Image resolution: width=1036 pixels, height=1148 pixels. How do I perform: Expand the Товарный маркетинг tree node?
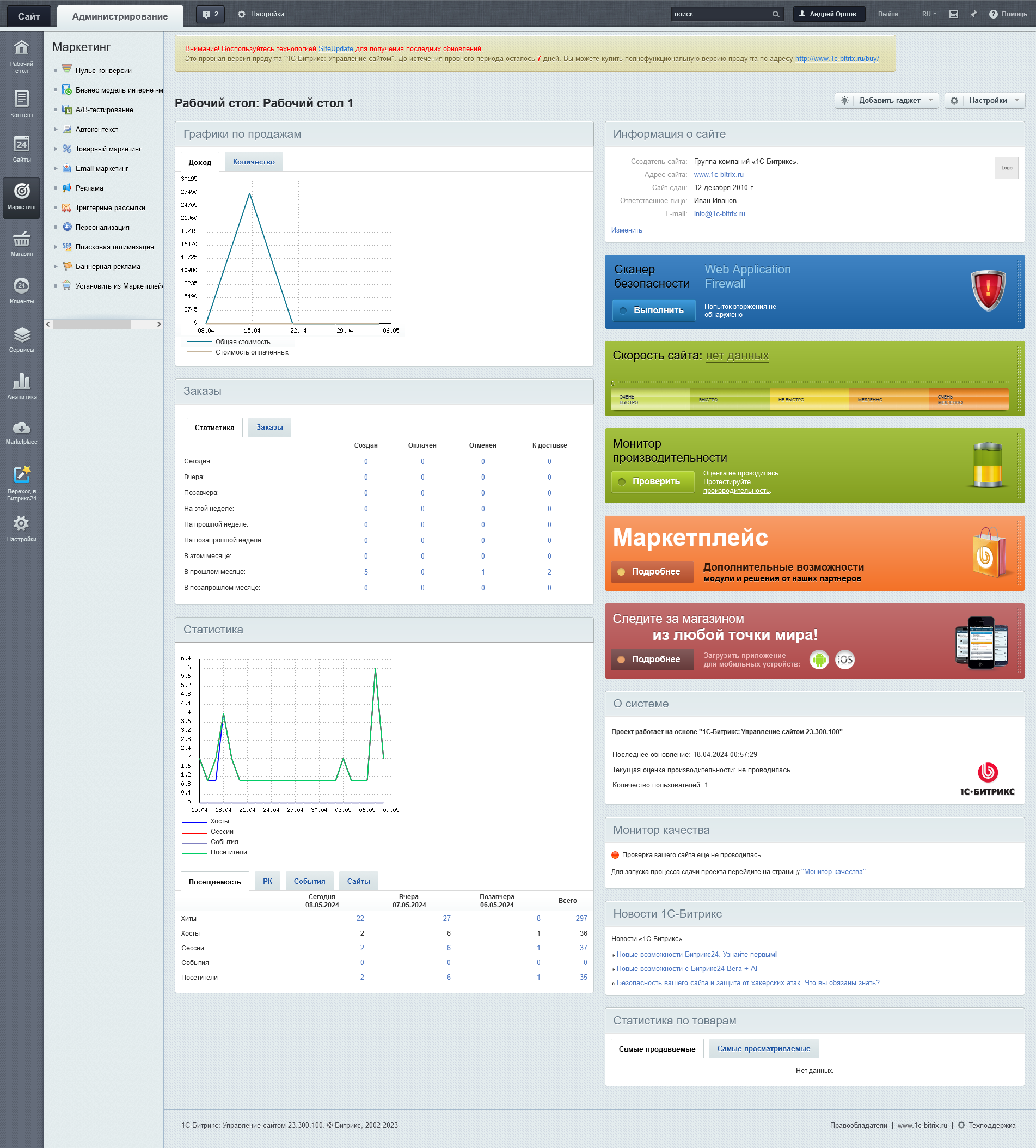click(55, 149)
